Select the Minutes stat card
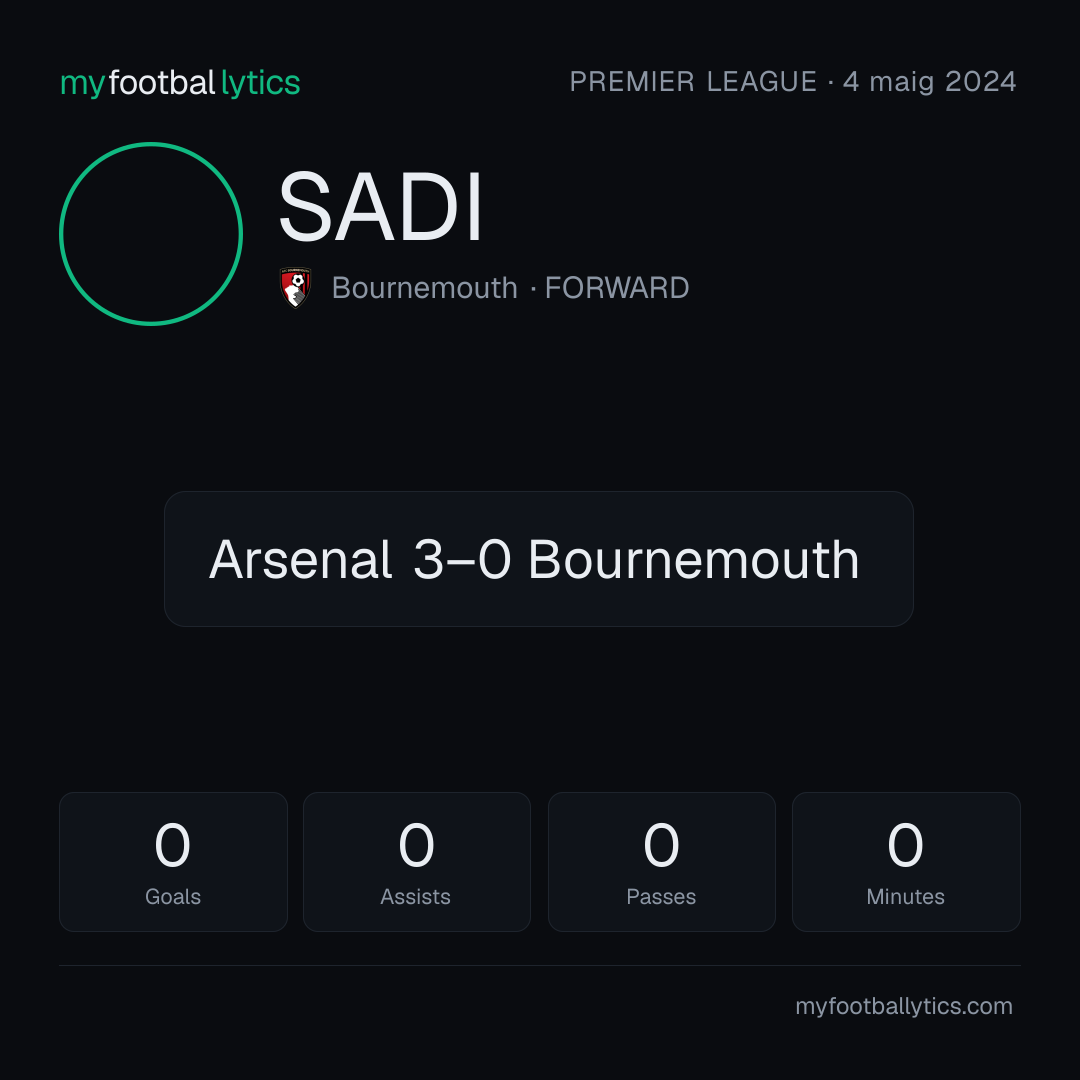 pos(906,862)
